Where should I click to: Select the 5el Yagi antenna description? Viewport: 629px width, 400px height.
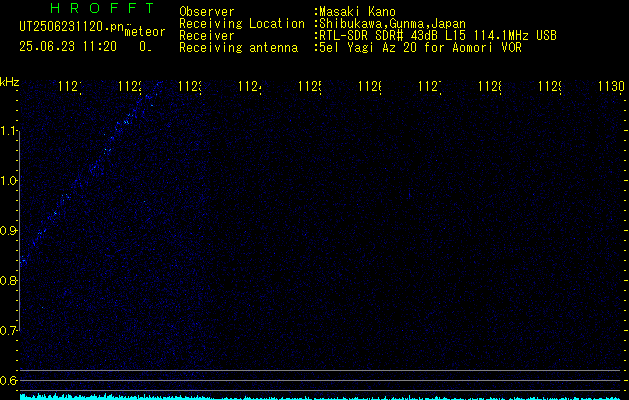coord(420,48)
